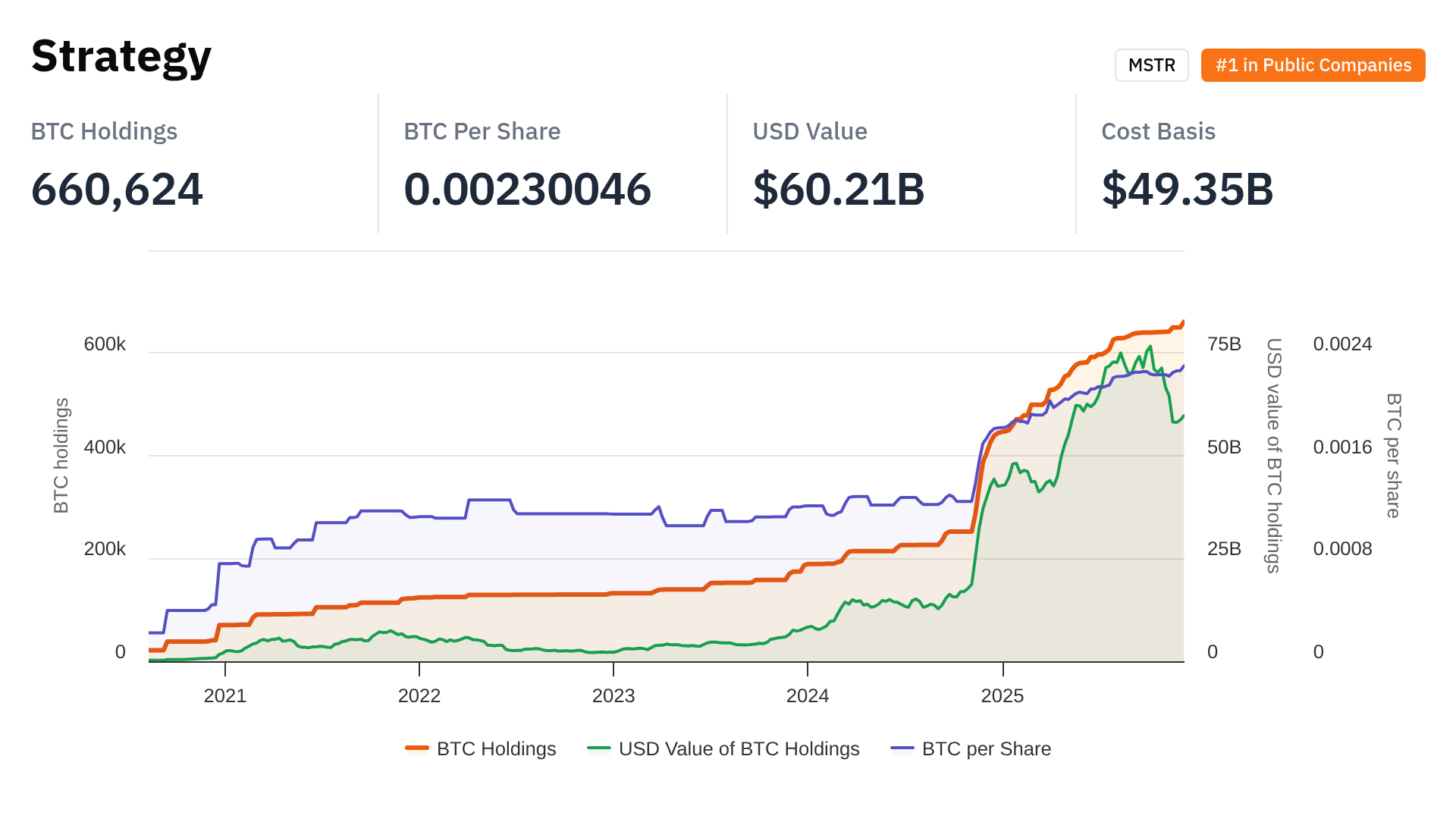Click the 2025 x-axis tick label
The image size is (1456, 819).
1003,695
